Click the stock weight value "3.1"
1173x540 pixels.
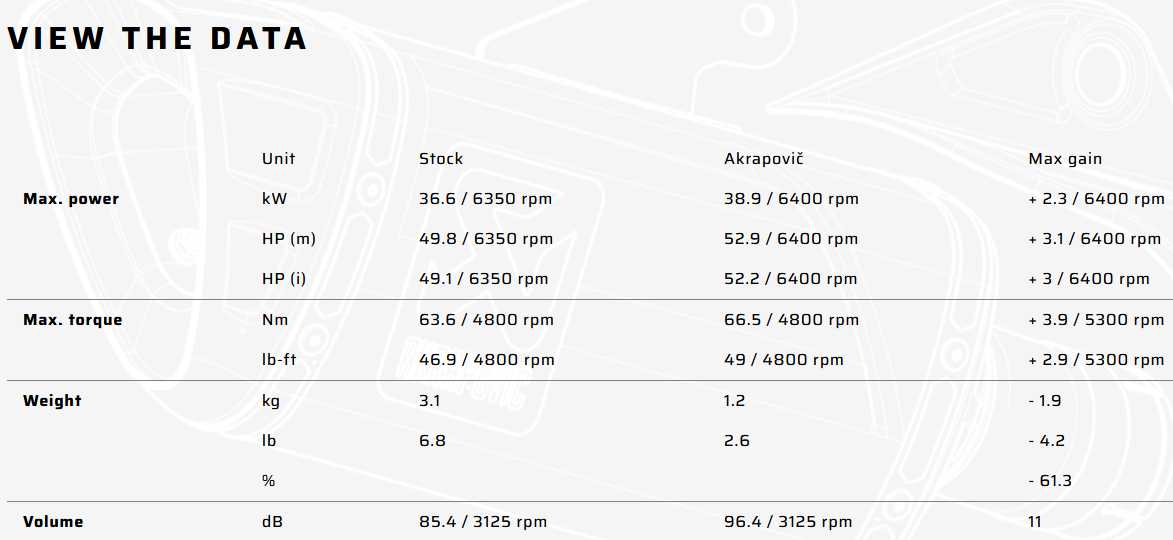(x=429, y=400)
